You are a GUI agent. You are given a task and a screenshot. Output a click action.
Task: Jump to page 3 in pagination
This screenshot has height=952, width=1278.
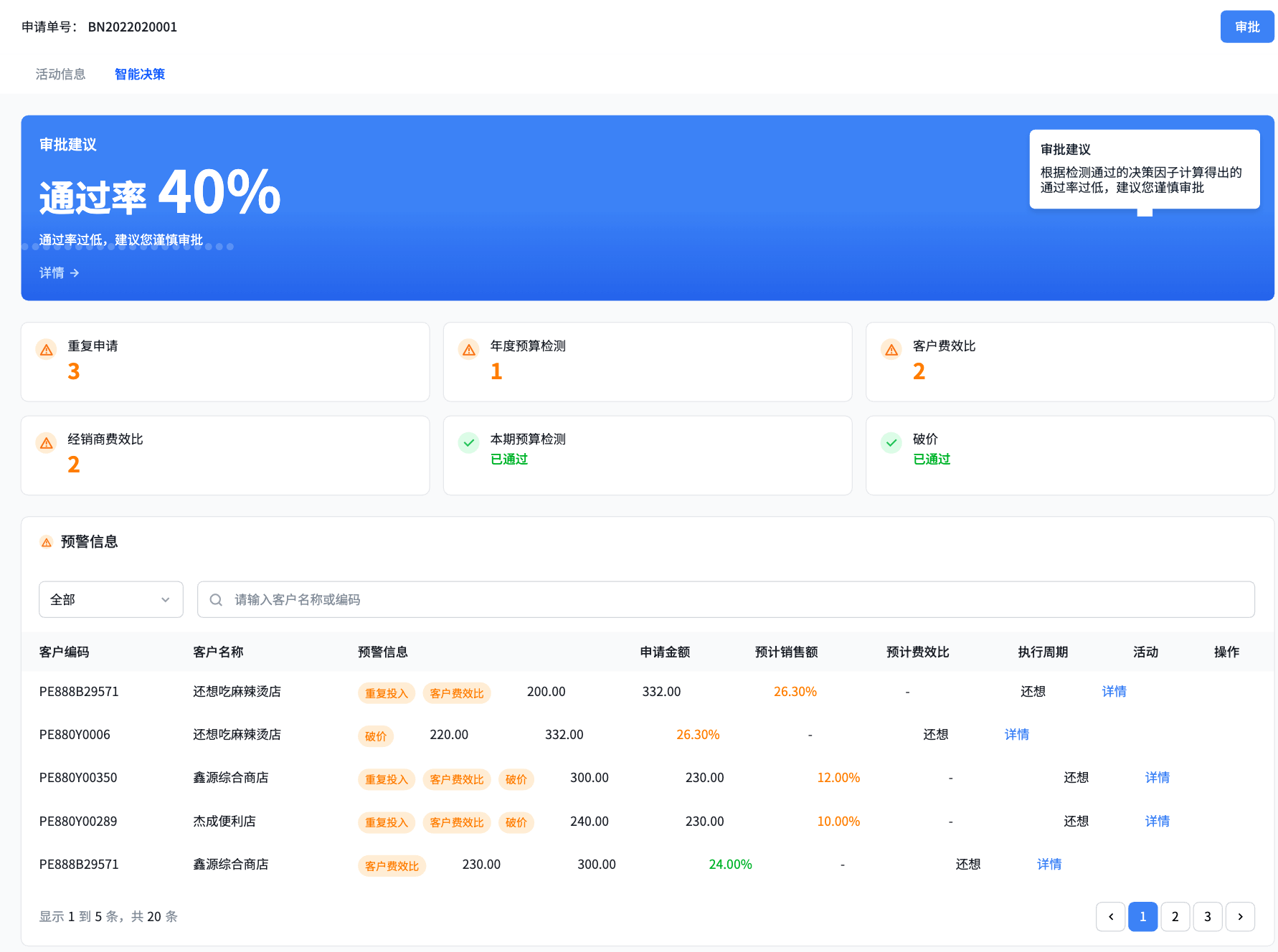(x=1208, y=916)
